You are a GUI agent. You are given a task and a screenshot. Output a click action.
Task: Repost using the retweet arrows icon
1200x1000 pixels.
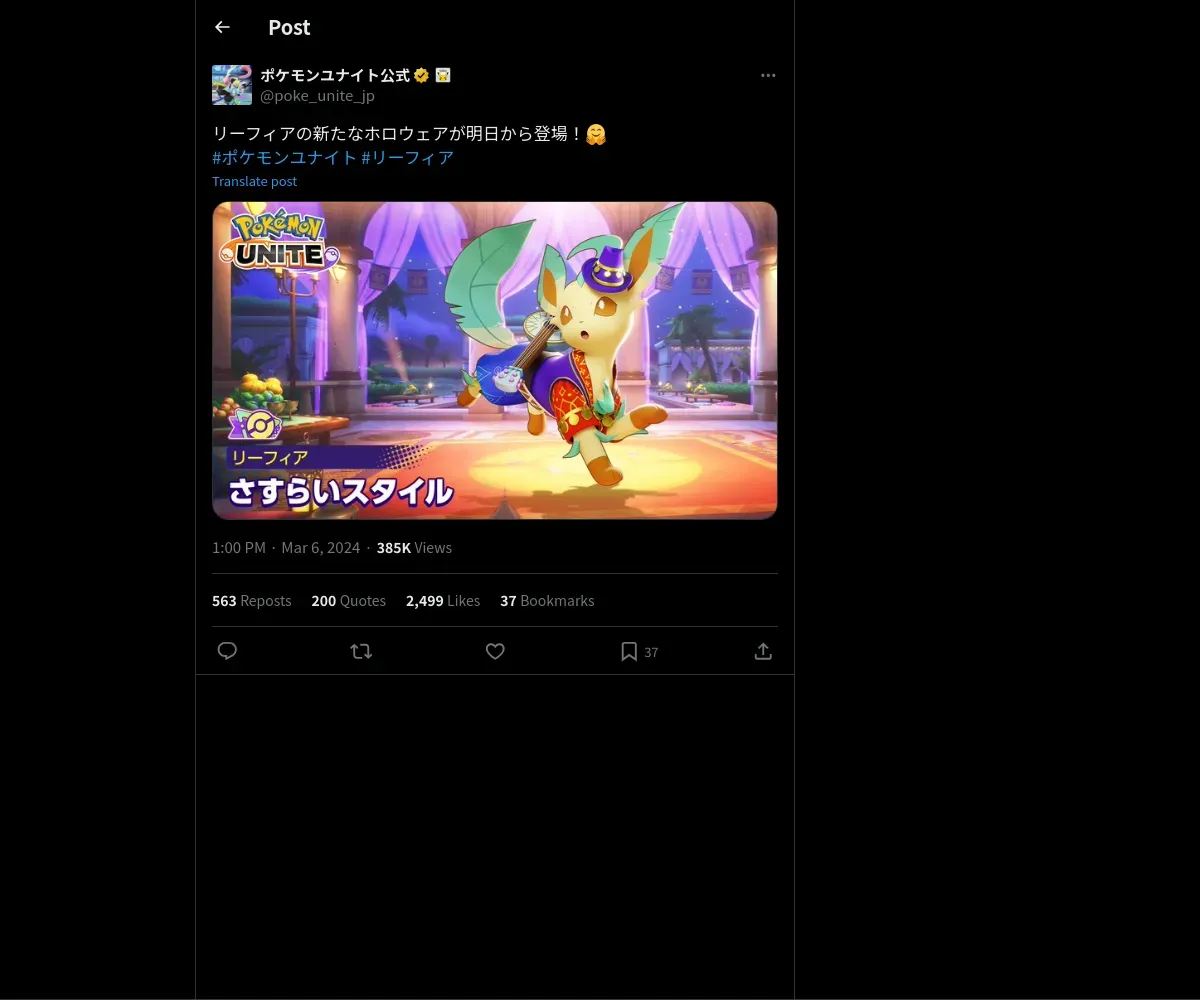tap(361, 651)
